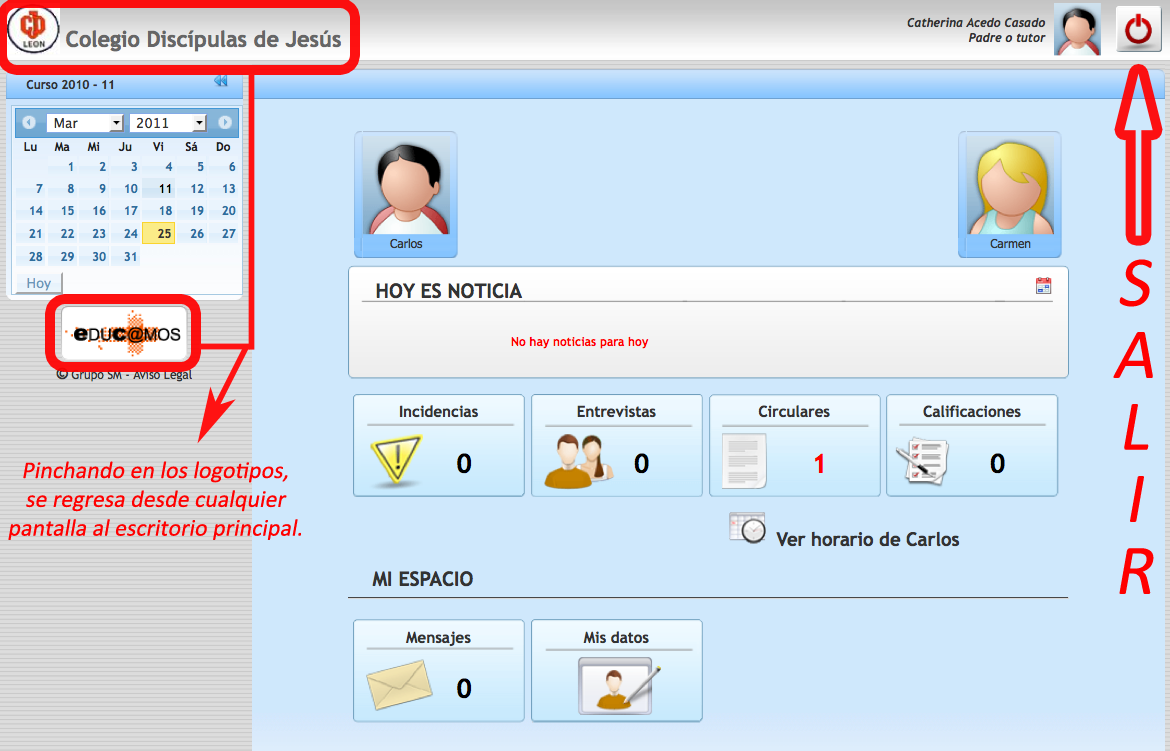This screenshot has width=1170, height=751.
Task: Click the Incidencias count 0
Action: click(x=464, y=464)
